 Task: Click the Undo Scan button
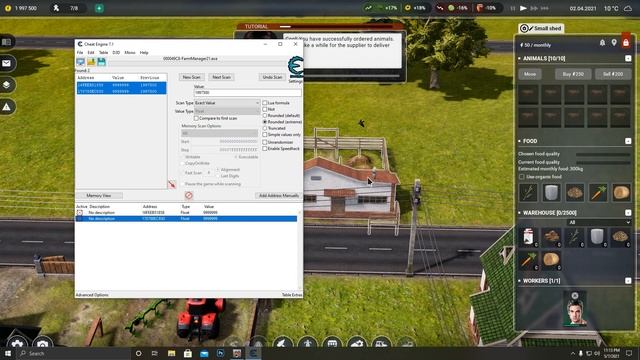[x=272, y=77]
